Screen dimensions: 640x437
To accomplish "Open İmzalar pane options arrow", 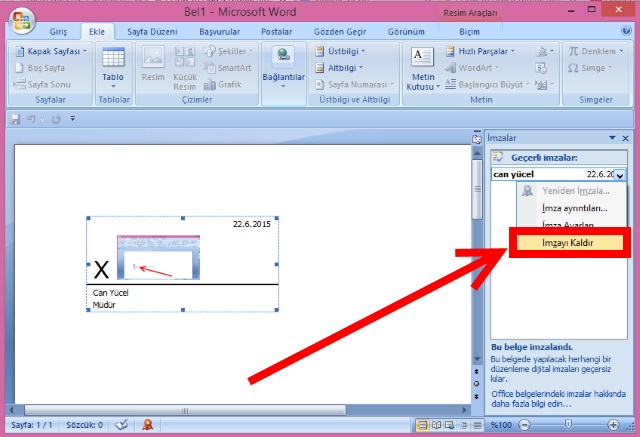I will (x=612, y=138).
